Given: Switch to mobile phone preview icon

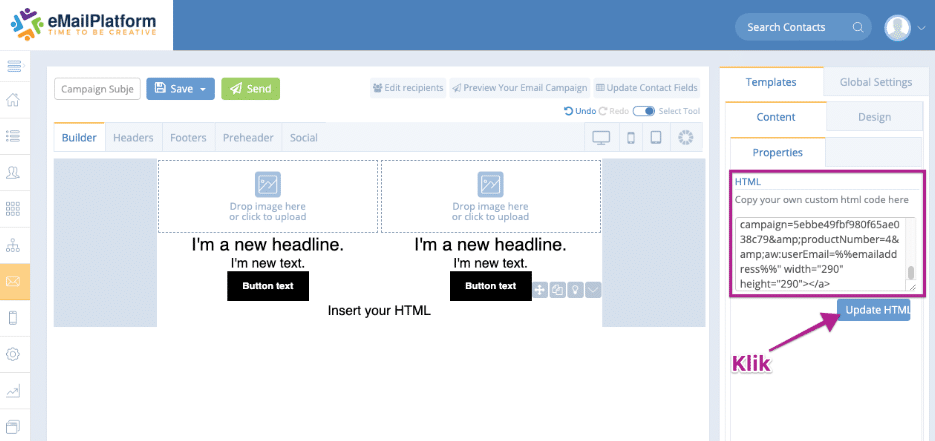Looking at the screenshot, I should click(x=631, y=138).
